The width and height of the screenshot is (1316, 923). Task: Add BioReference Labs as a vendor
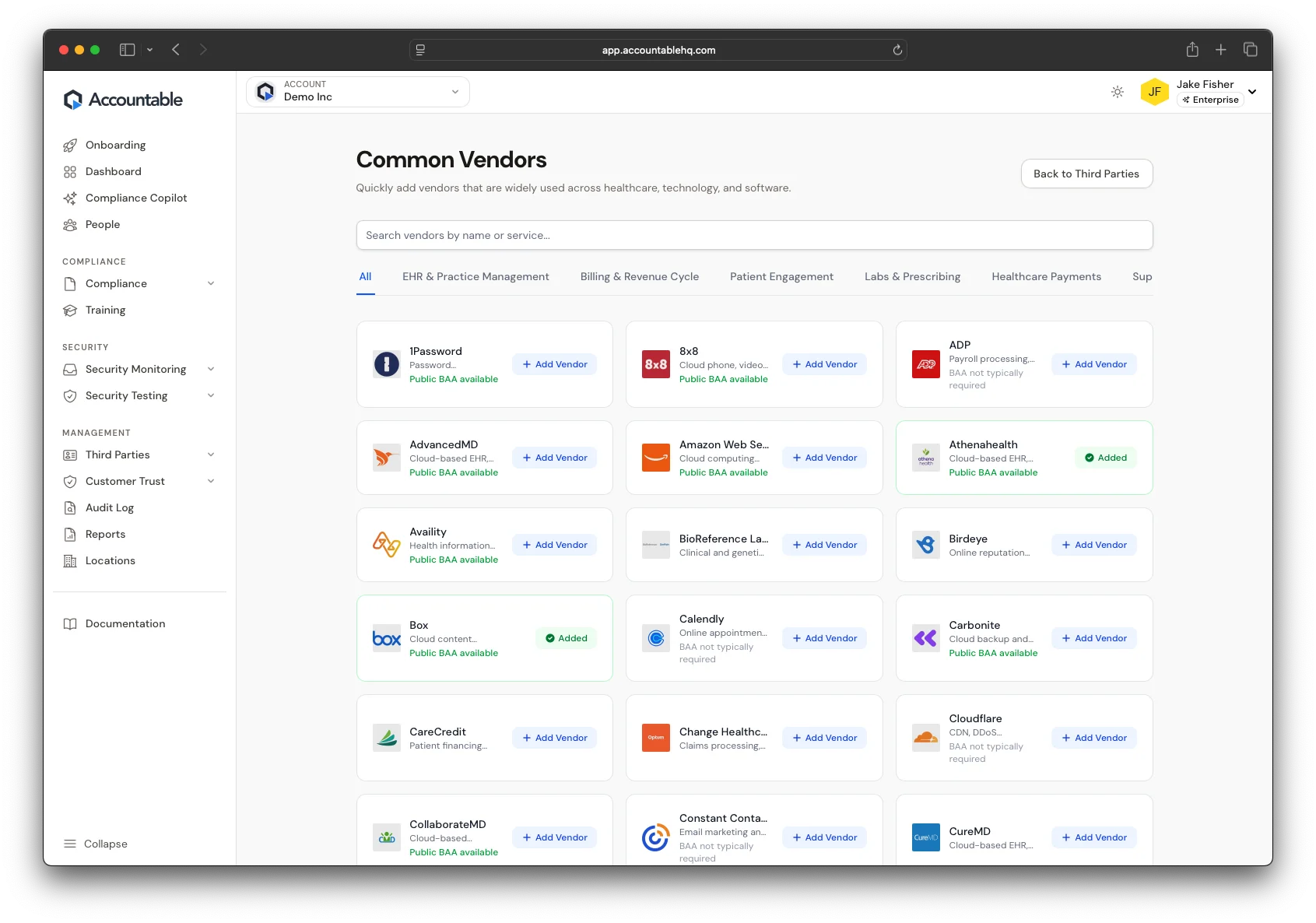[824, 545]
